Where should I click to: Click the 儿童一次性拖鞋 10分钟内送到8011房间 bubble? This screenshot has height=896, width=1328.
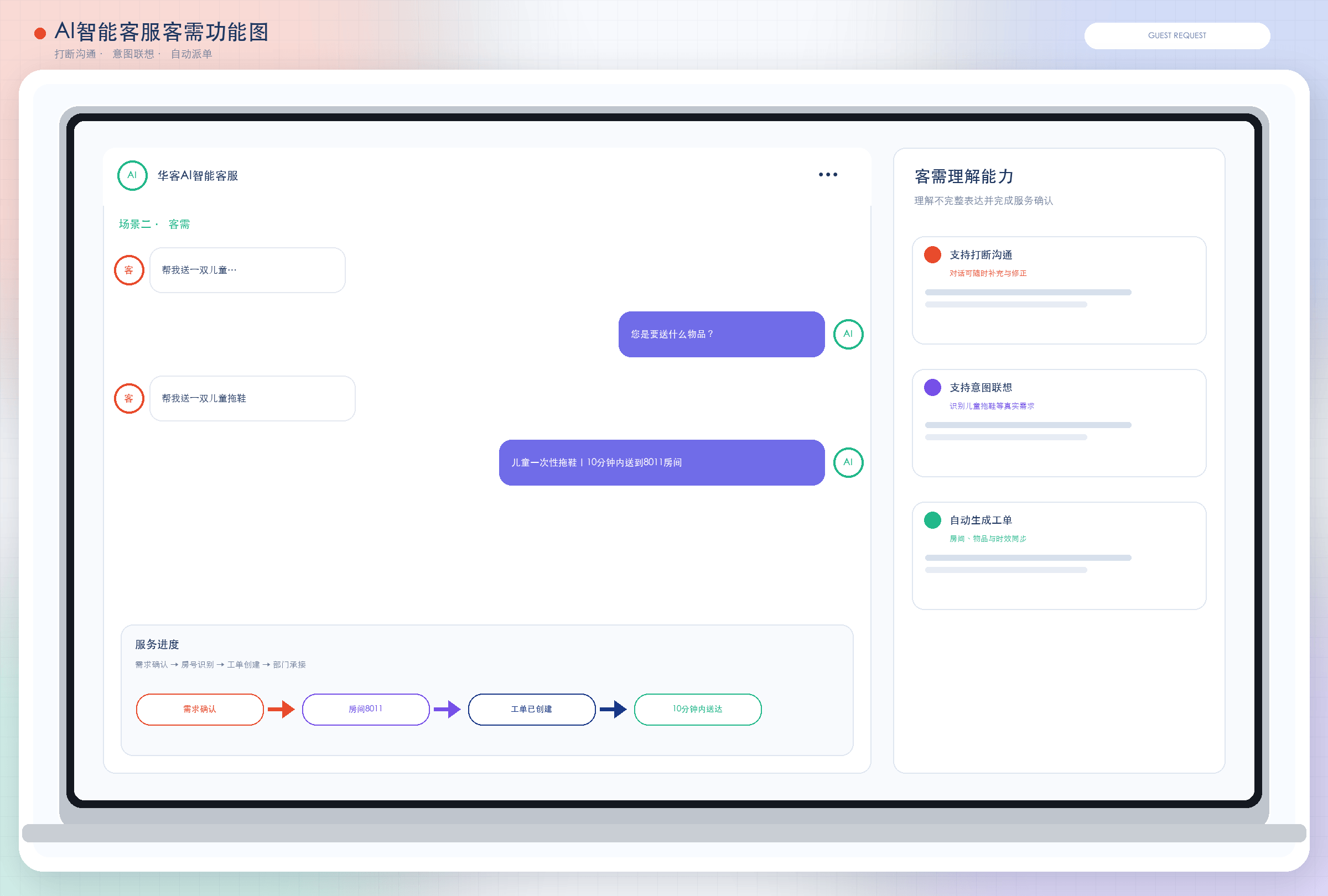tap(662, 462)
